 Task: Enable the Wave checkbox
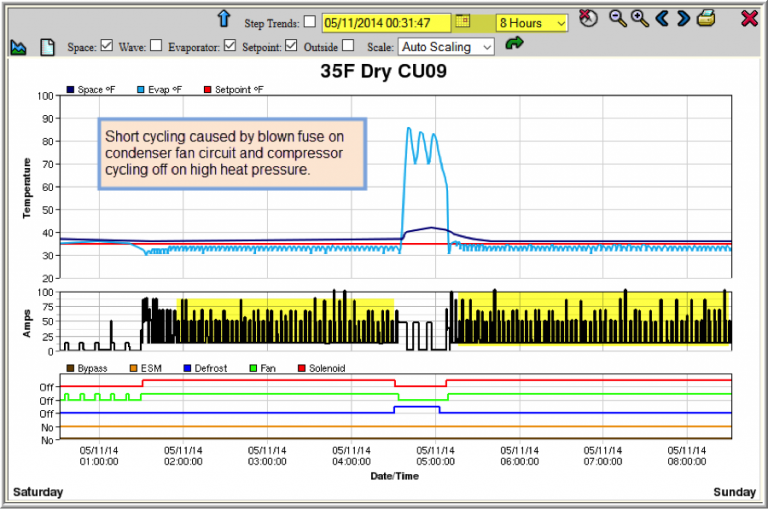pos(156,46)
